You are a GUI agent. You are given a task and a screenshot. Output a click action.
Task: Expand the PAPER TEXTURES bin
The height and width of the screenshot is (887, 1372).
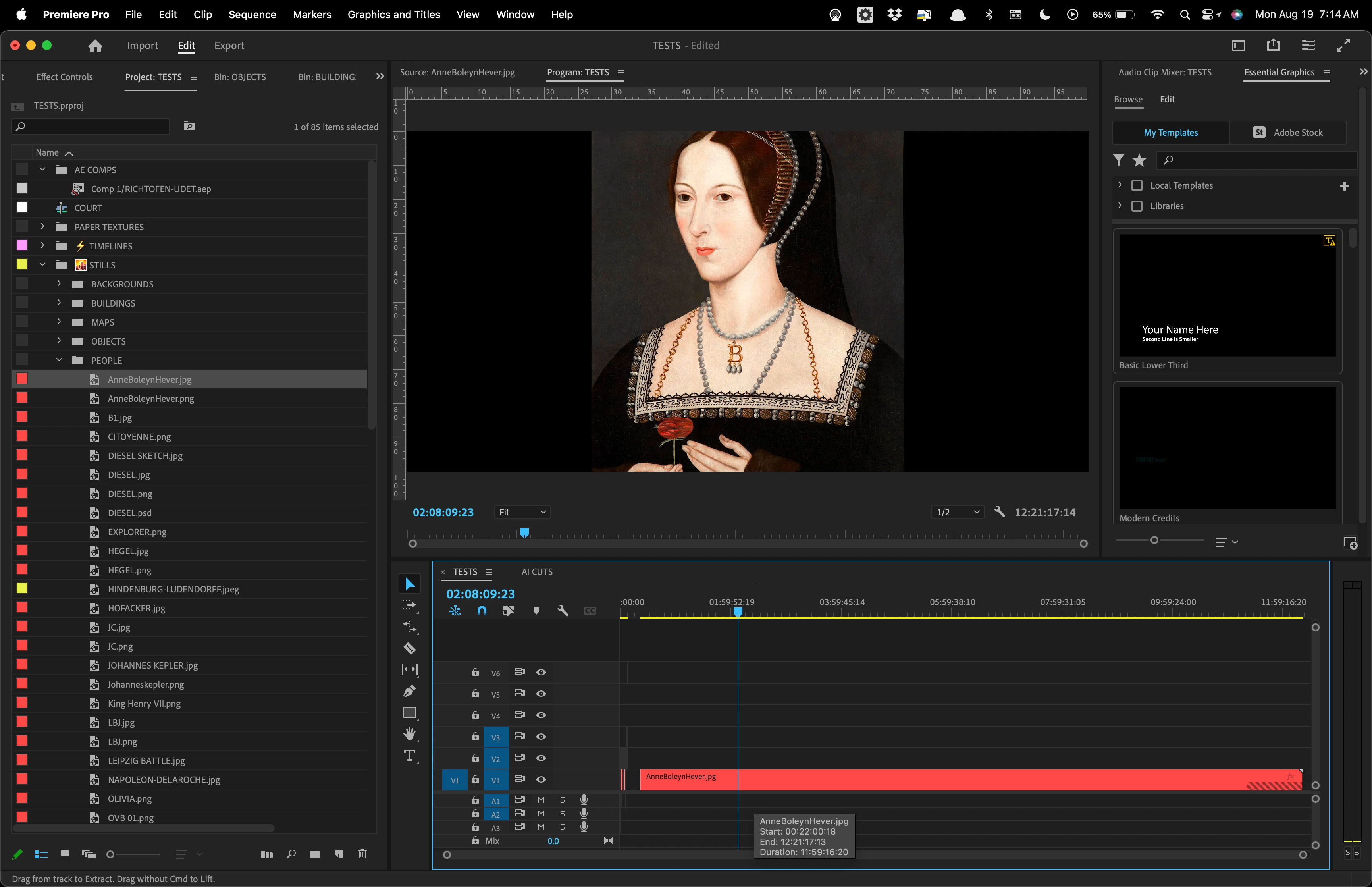pyautogui.click(x=42, y=226)
